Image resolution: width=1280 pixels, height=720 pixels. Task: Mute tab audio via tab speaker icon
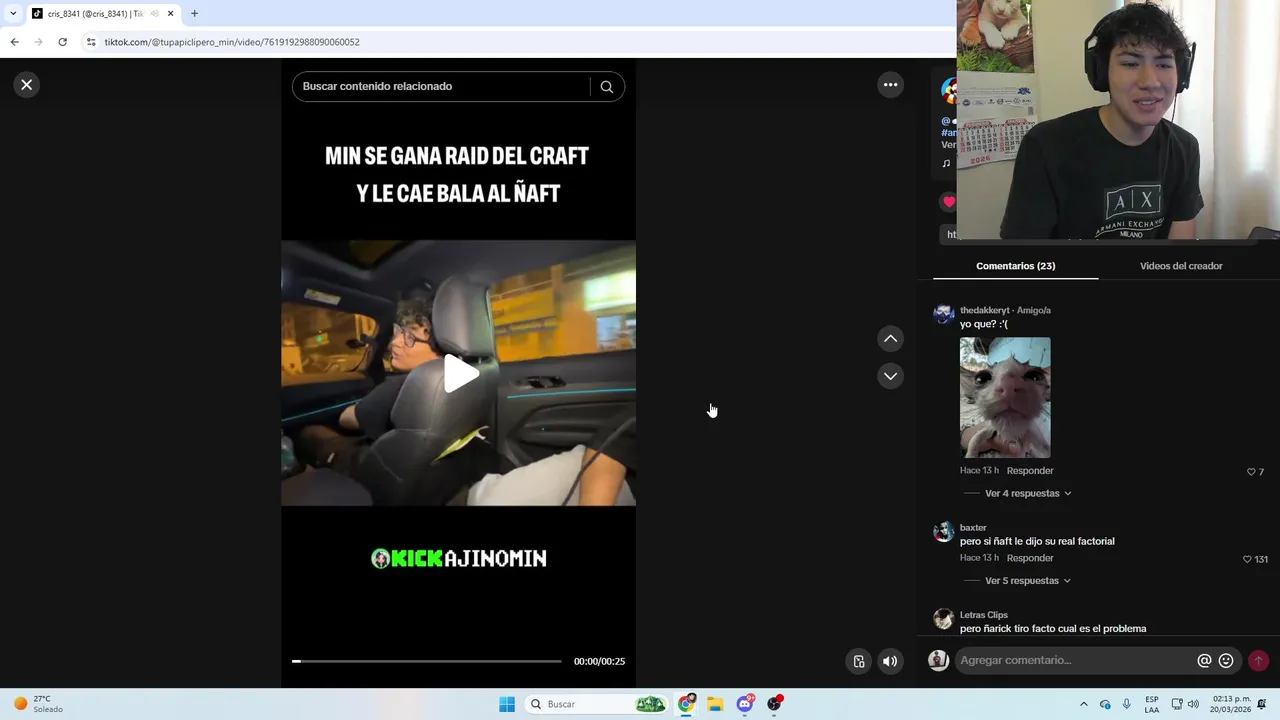click(x=154, y=14)
